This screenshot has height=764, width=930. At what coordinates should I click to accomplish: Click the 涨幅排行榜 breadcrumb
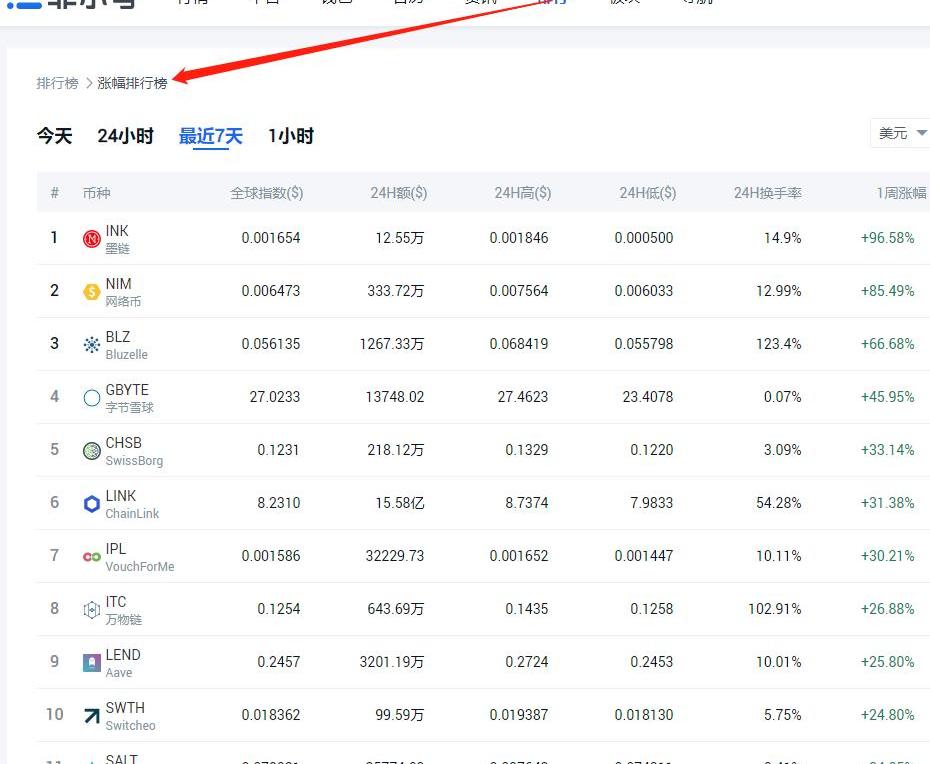pyautogui.click(x=132, y=83)
